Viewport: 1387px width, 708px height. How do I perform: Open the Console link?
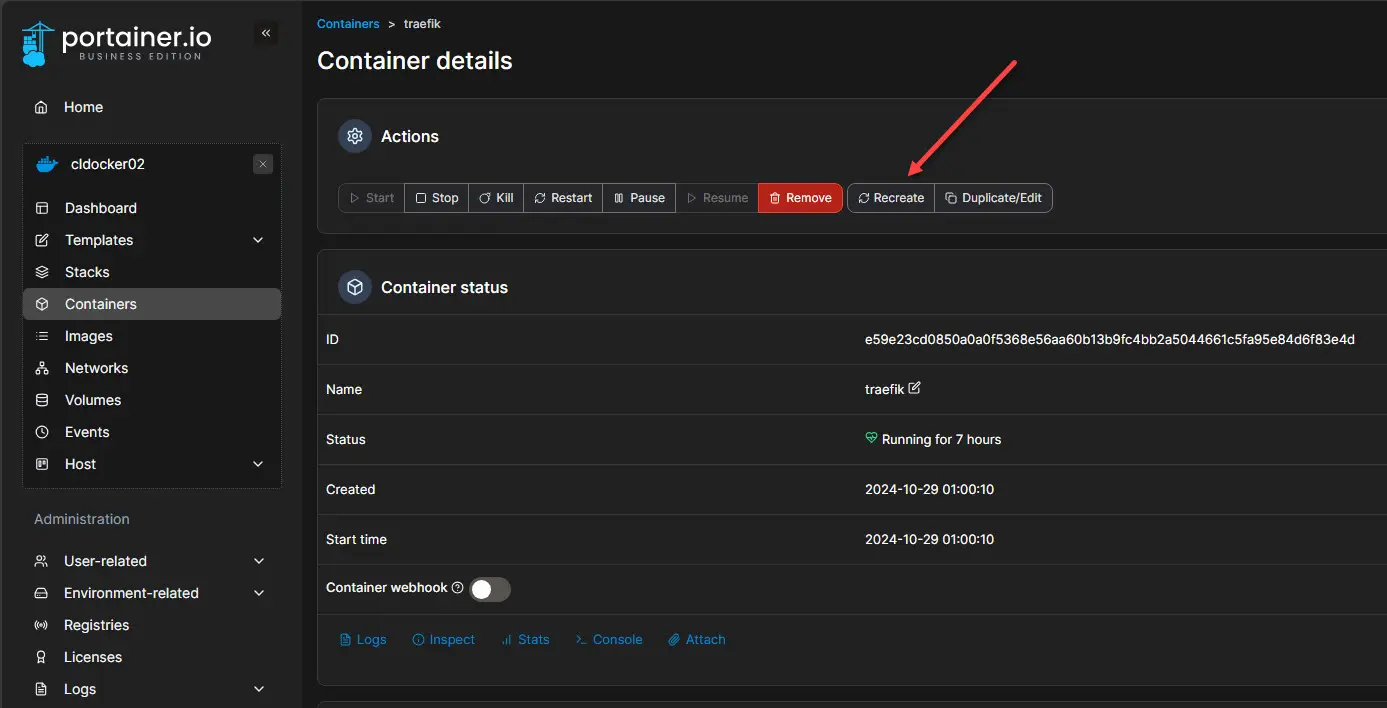(609, 640)
